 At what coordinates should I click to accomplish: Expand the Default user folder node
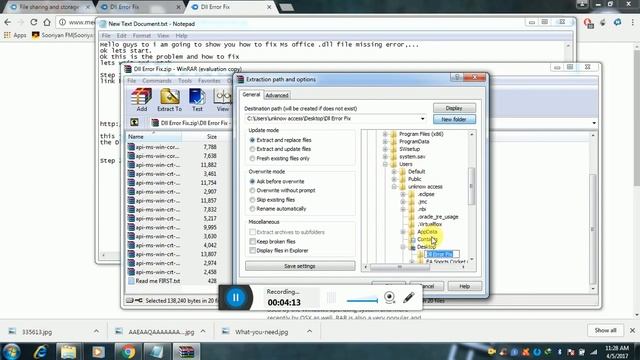click(394, 171)
